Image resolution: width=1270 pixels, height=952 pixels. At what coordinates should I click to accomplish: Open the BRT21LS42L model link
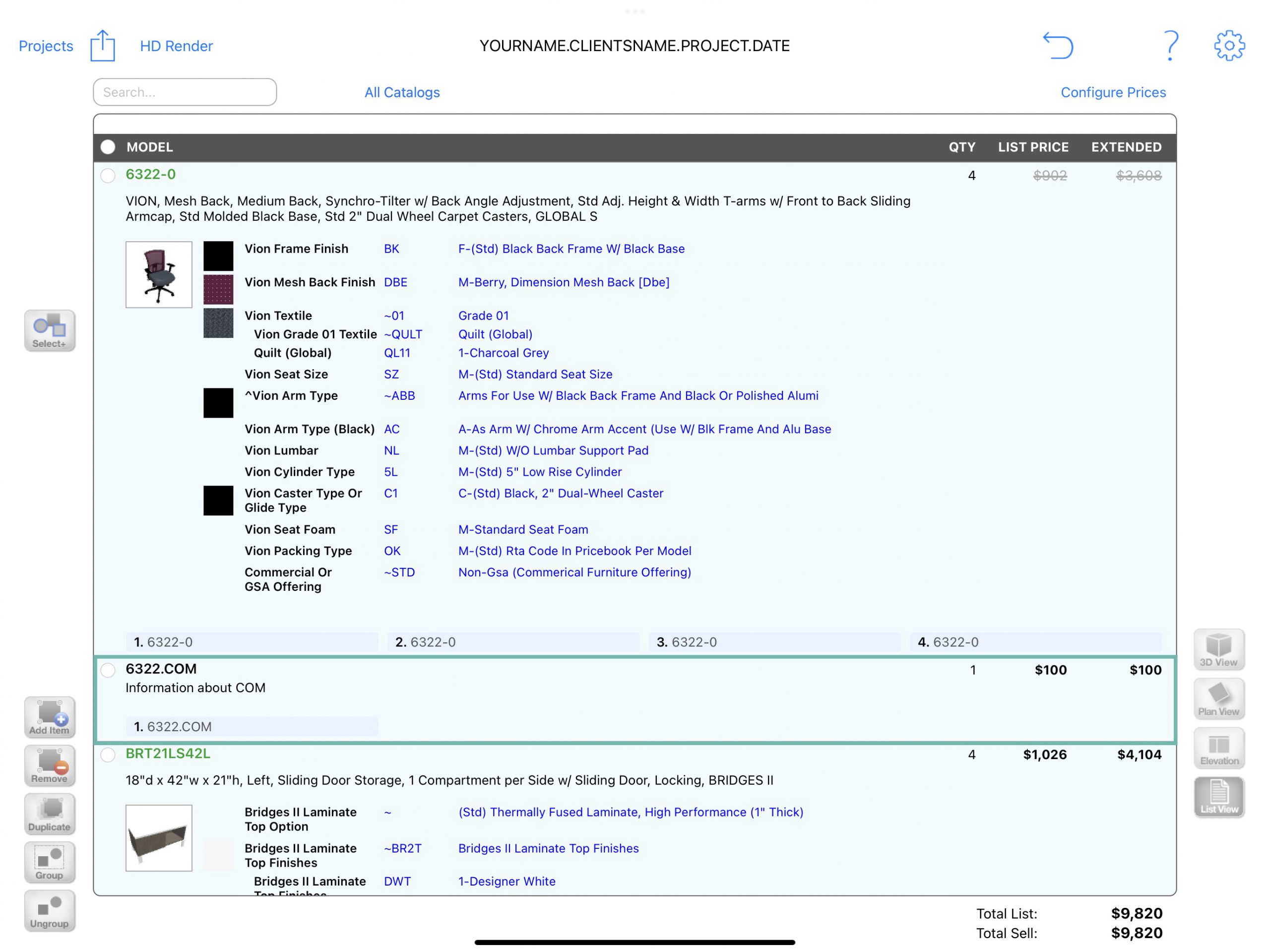click(x=168, y=754)
